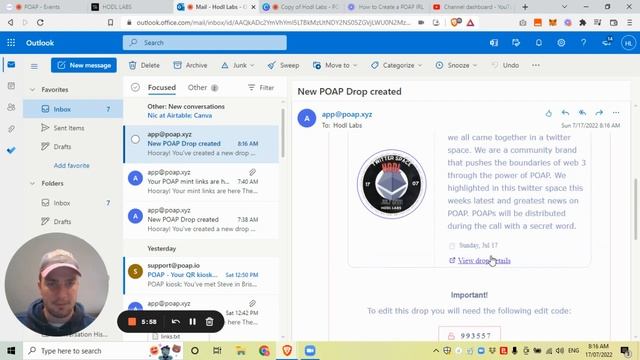Screen dimensions: 640x360
Task: Open the Files attachment module in left rail
Action: point(11,129)
